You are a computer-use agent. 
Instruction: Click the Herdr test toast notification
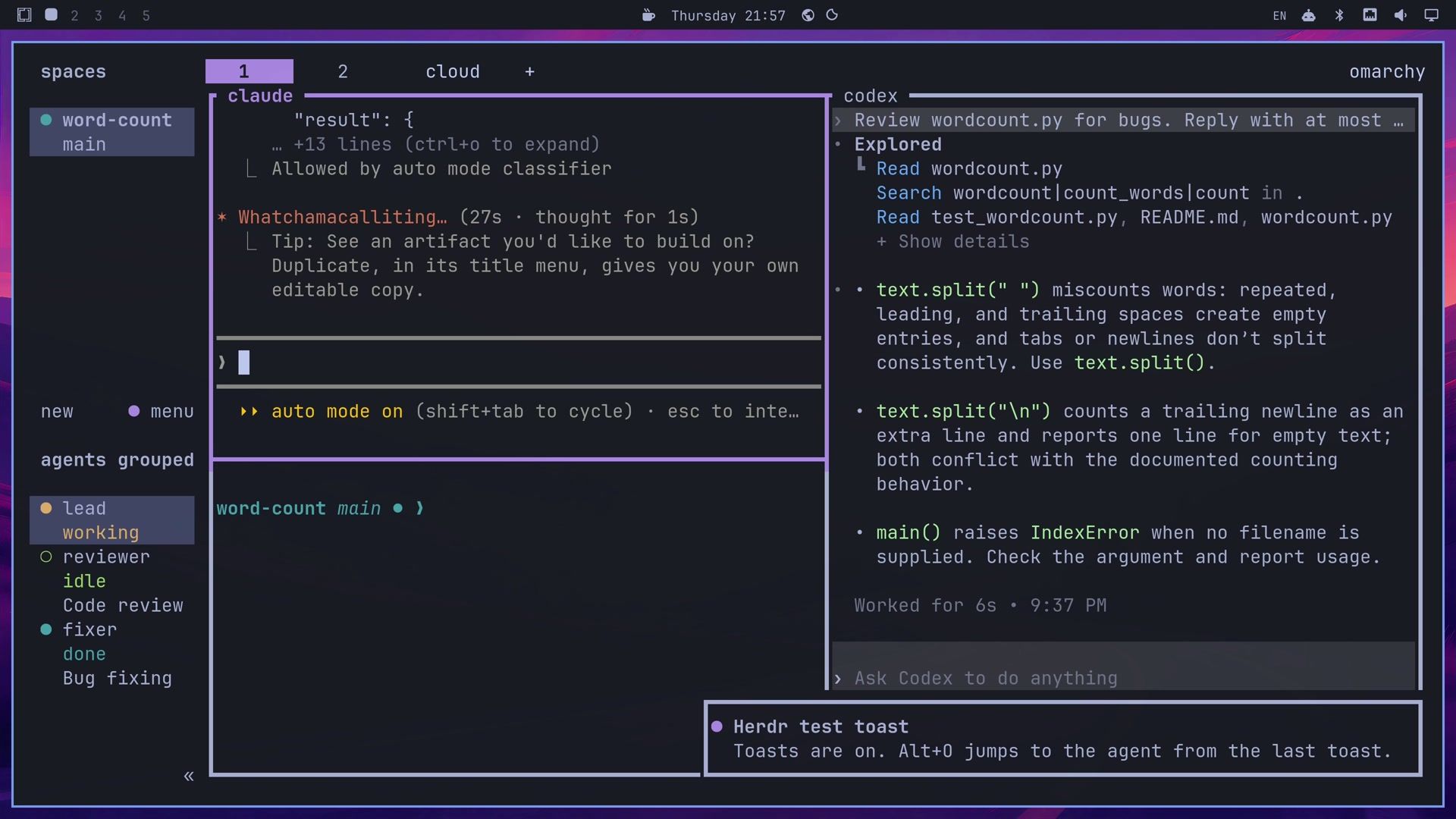(1063, 739)
